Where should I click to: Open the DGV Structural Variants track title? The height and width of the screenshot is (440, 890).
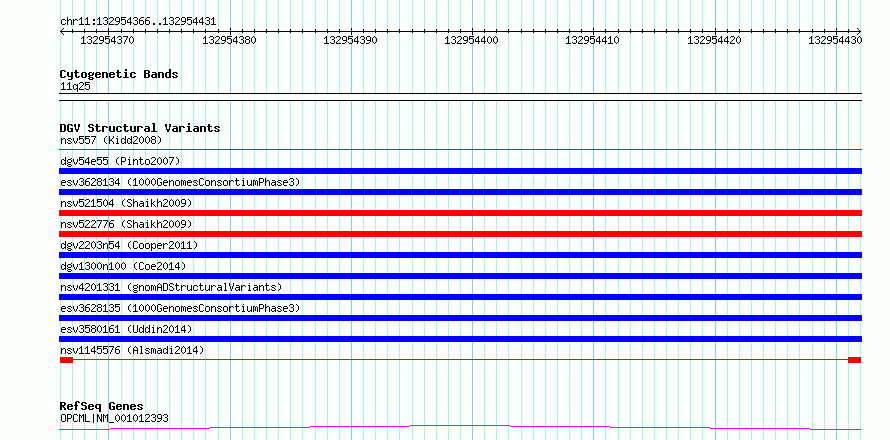point(140,128)
